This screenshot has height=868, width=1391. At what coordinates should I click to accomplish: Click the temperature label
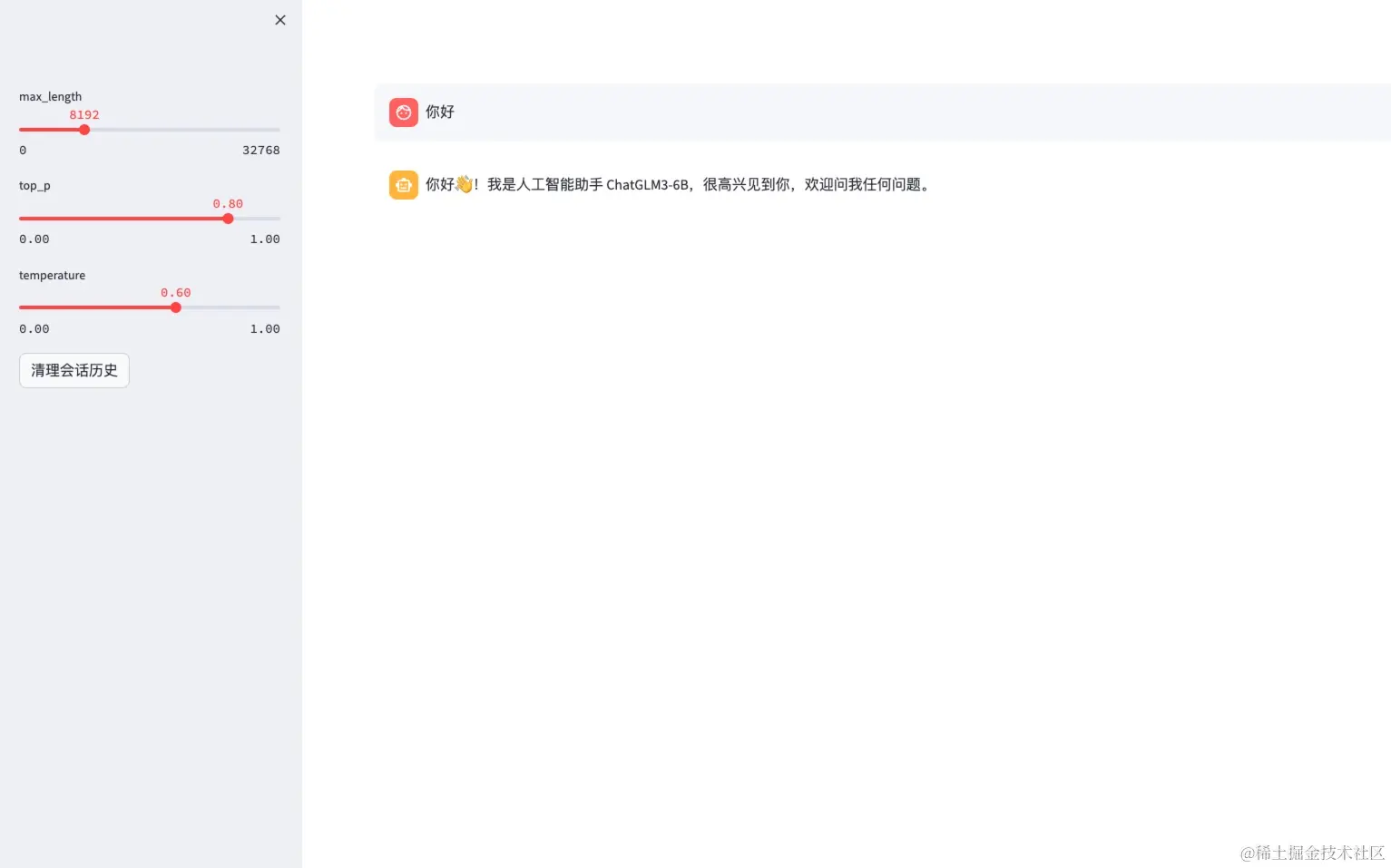pyautogui.click(x=52, y=275)
